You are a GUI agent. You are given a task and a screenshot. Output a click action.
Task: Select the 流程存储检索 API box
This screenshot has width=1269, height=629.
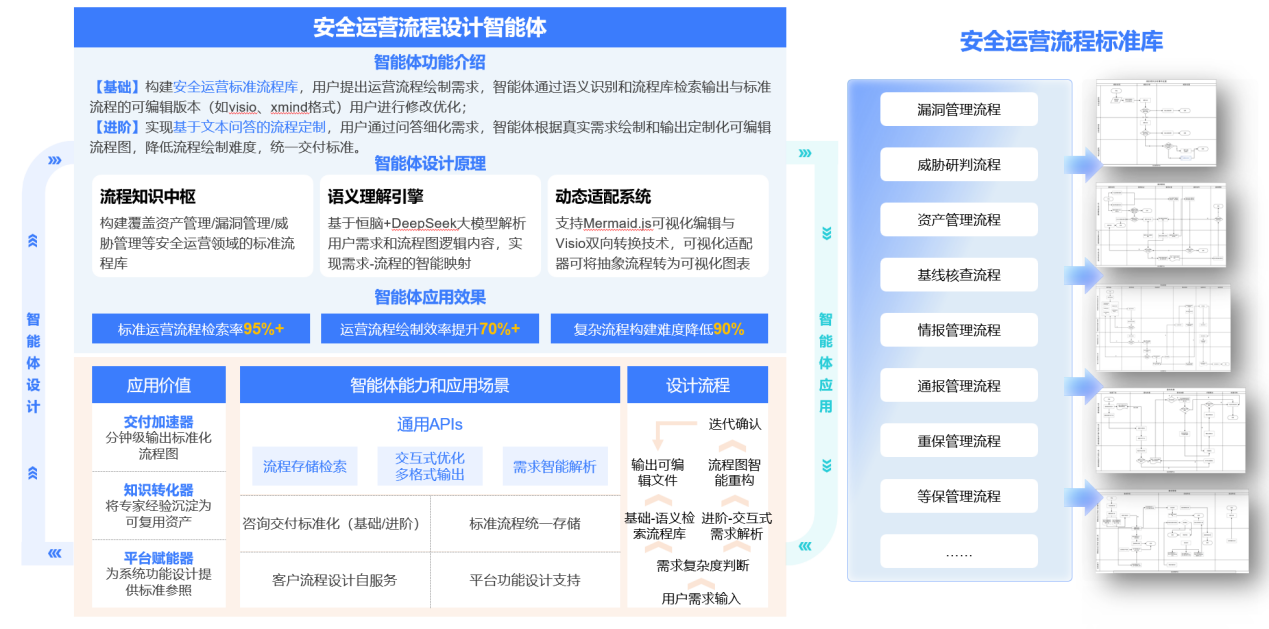(x=305, y=466)
